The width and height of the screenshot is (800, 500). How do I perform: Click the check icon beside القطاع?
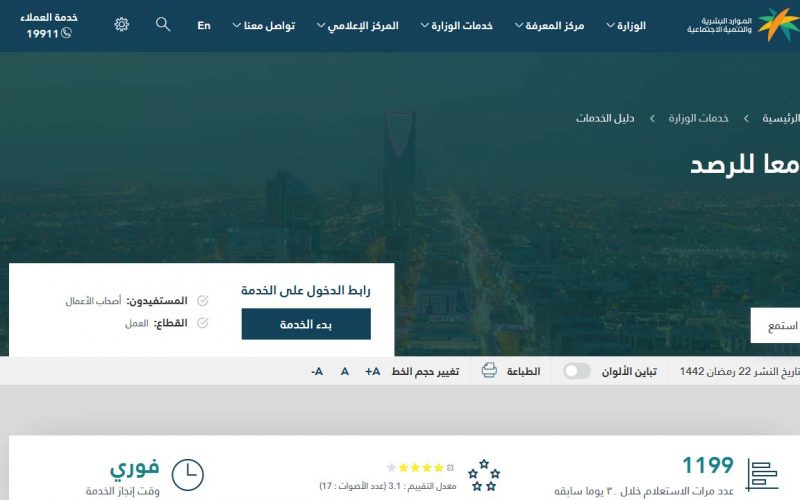tap(203, 323)
